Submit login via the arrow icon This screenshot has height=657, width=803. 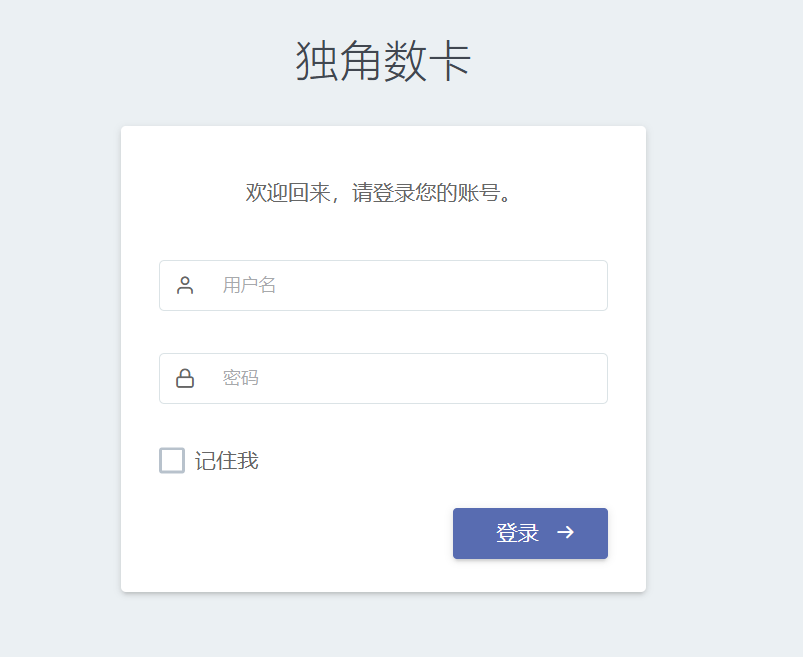(x=566, y=533)
